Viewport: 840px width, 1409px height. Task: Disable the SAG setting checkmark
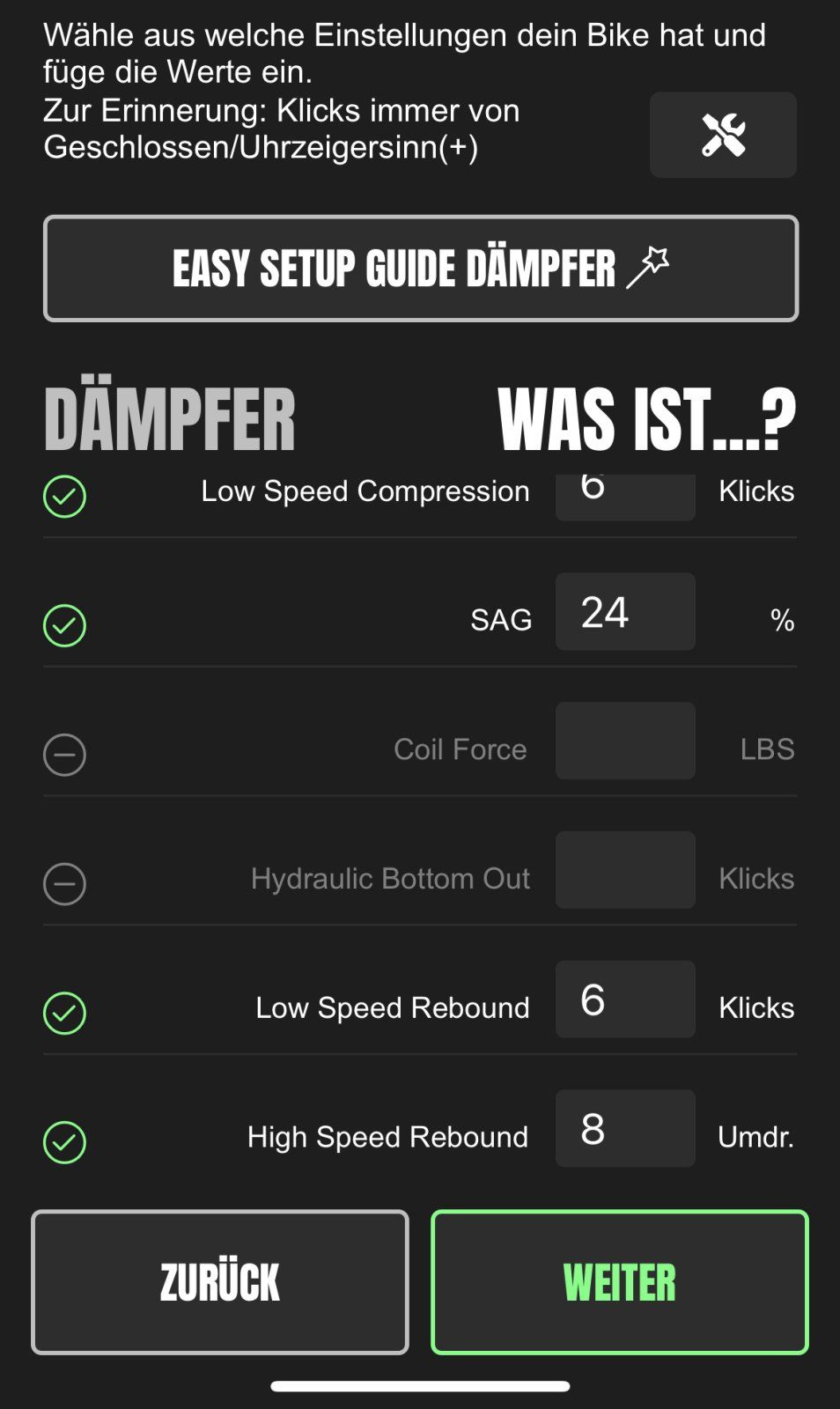pos(64,625)
